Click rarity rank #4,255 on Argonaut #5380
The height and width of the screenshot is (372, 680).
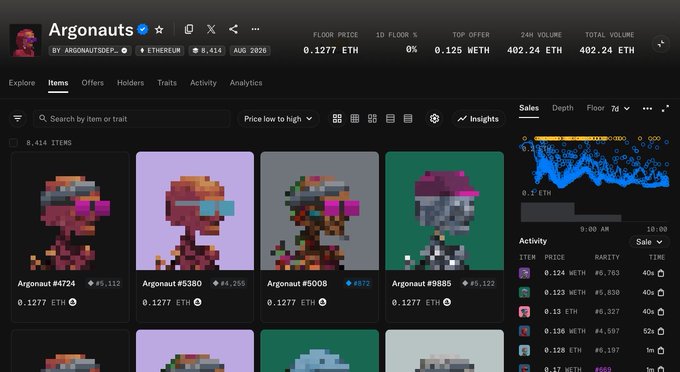tap(229, 284)
